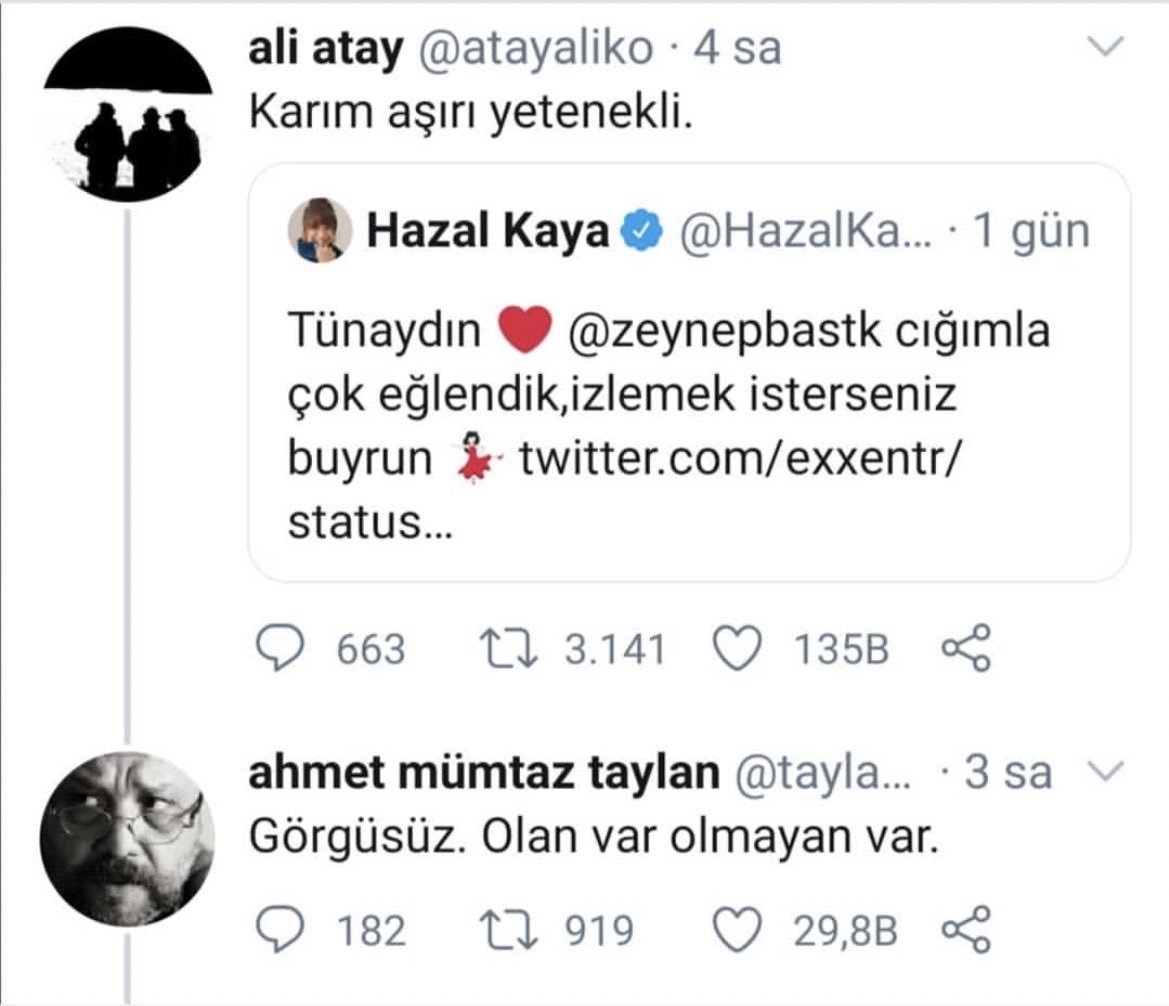This screenshot has height=1006, width=1169.
Task: Click Hazal Kaya's avatar in quoted tweet
Action: (x=320, y=231)
